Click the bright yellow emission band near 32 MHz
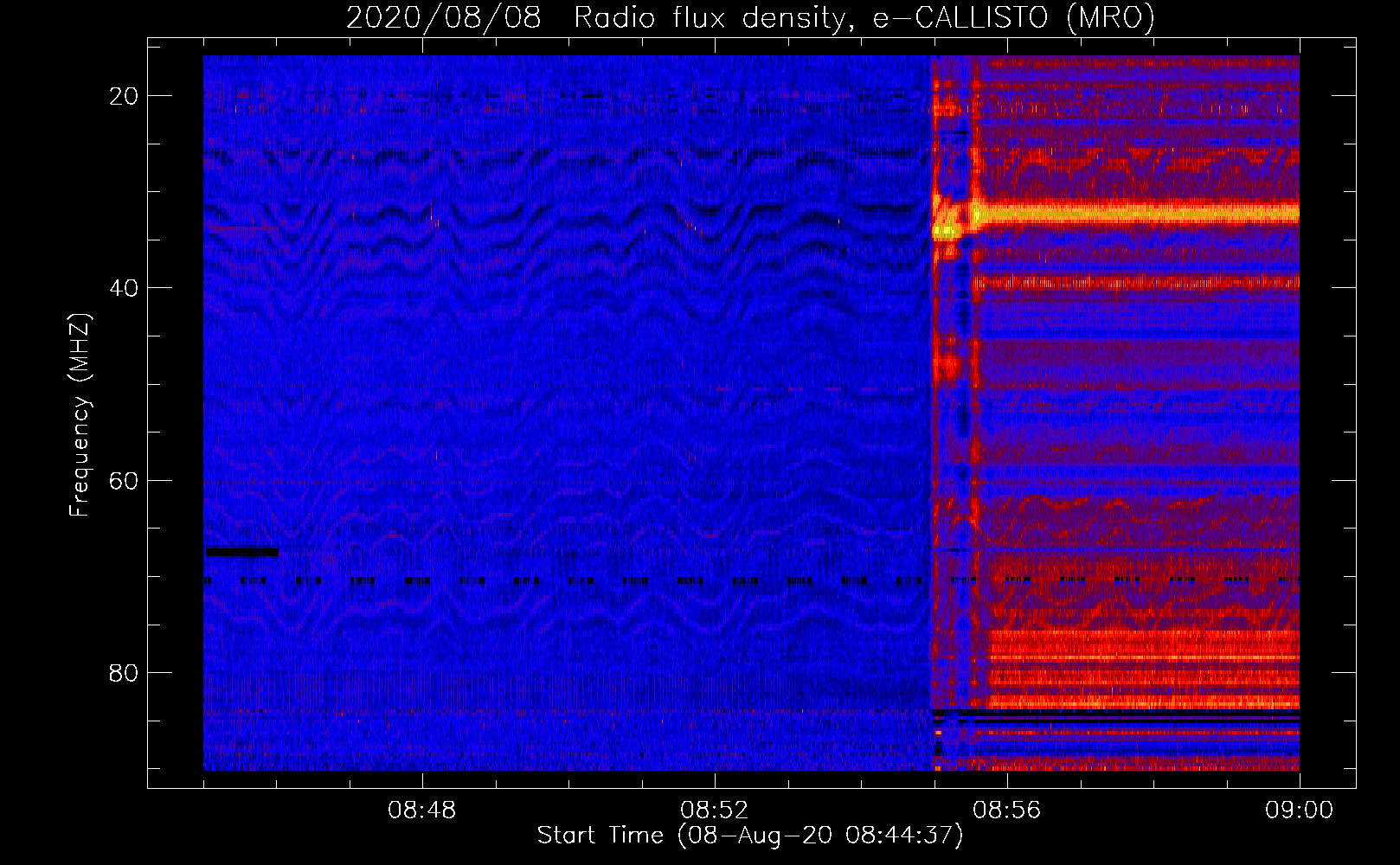 pyautogui.click(x=1135, y=213)
